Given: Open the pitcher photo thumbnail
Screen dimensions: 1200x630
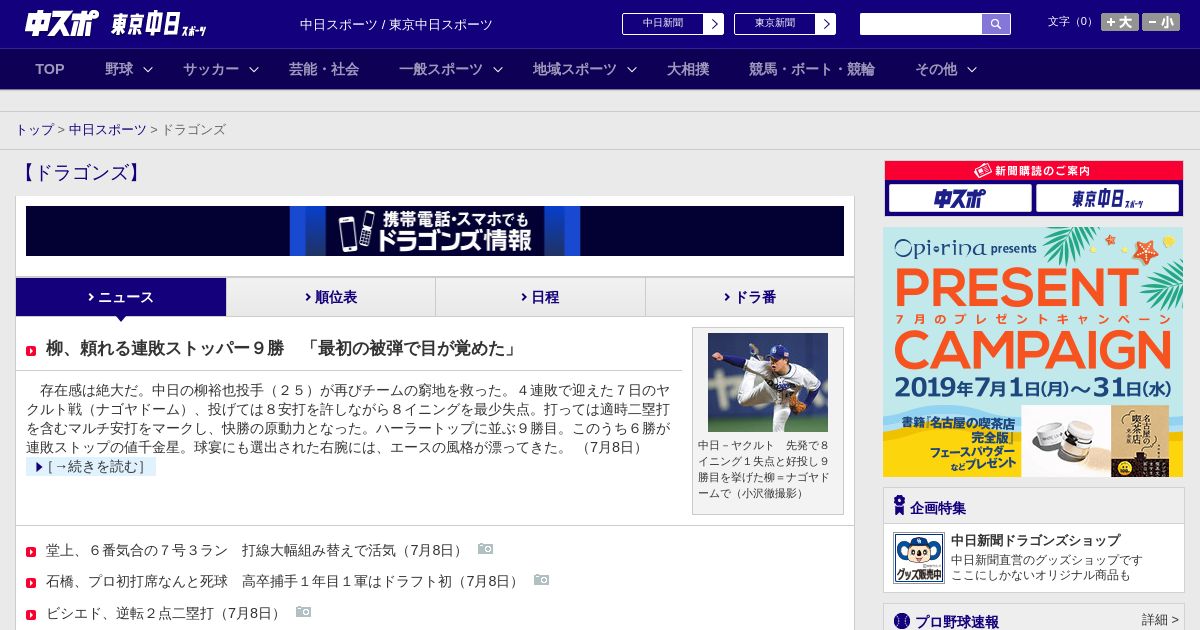Looking at the screenshot, I should pos(768,382).
